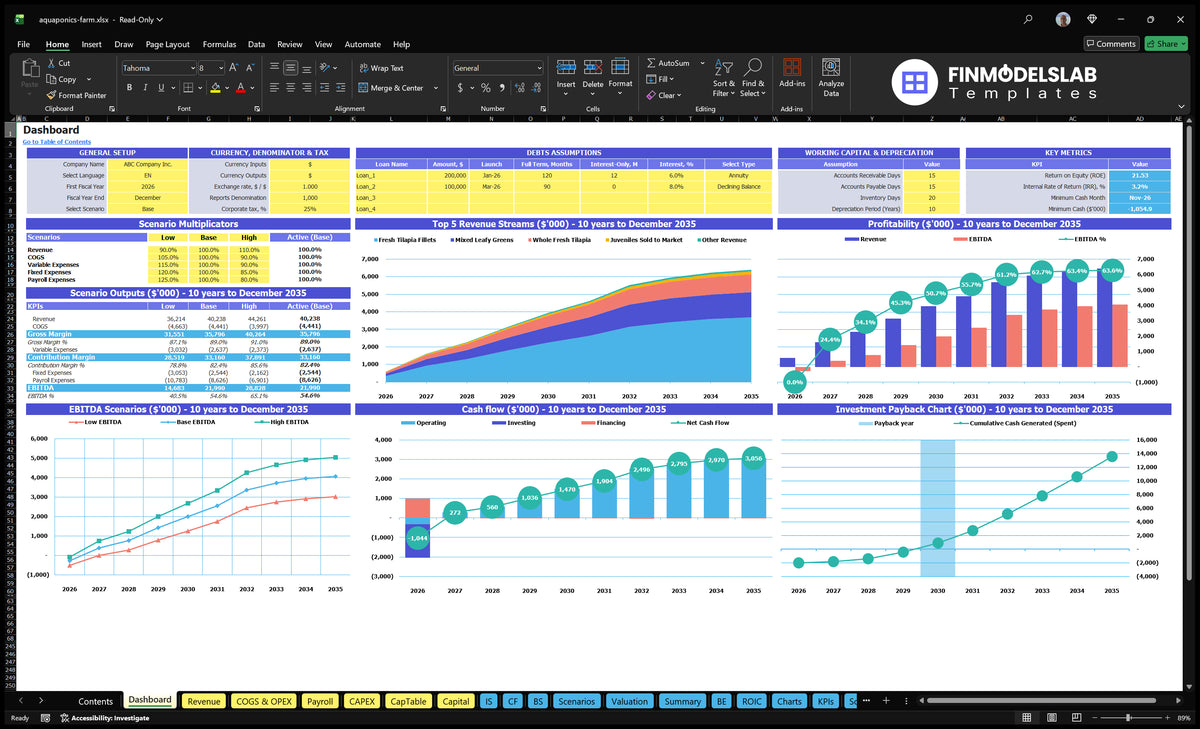Apply bold formatting

129,88
